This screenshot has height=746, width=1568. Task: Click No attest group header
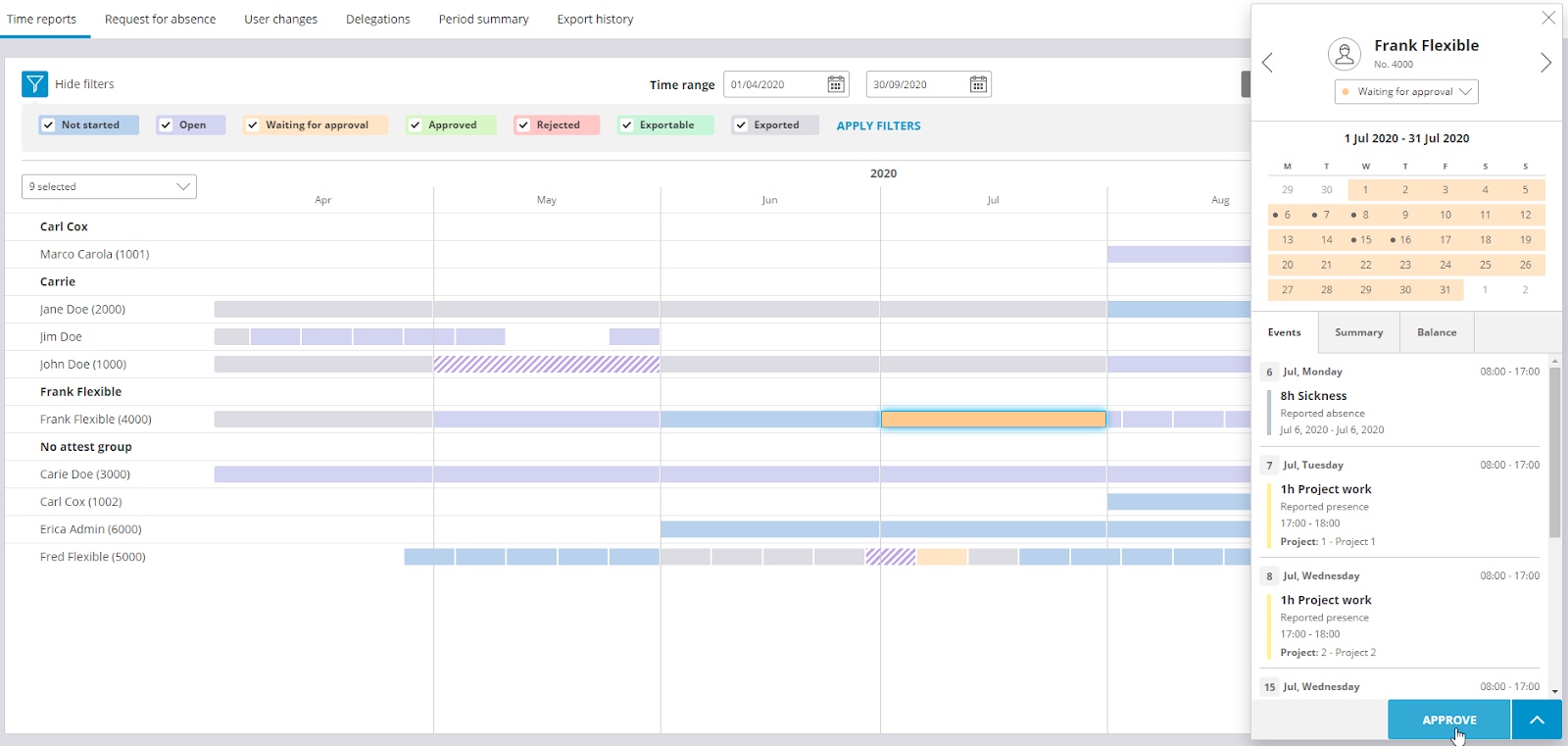[86, 446]
